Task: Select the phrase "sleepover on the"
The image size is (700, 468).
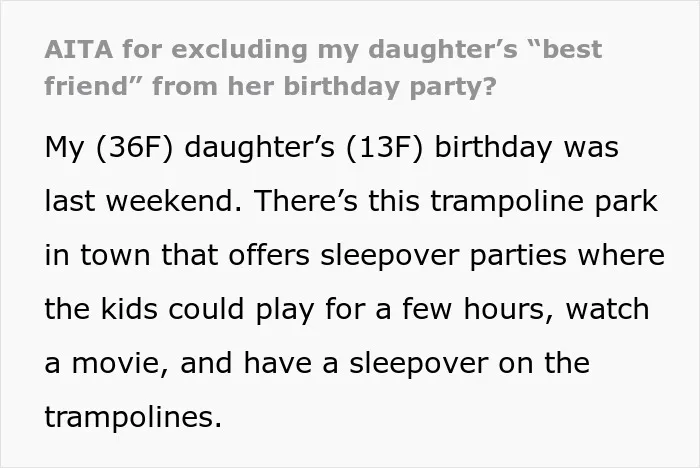Action: [x=470, y=364]
